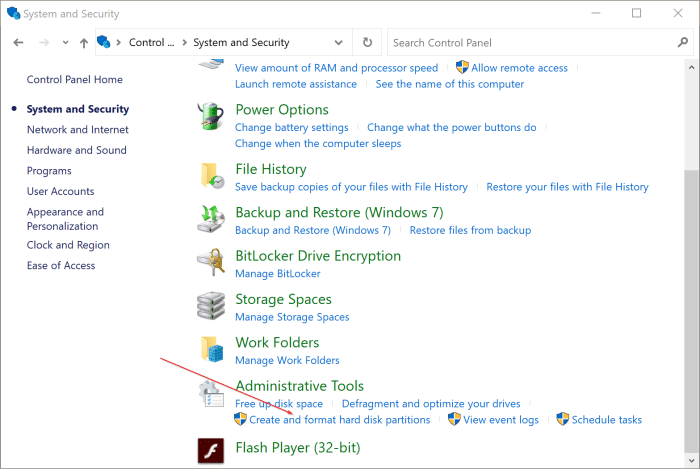Click System and Security breadcrumb segment
Screen dimensions: 700x469
pyautogui.click(x=241, y=42)
